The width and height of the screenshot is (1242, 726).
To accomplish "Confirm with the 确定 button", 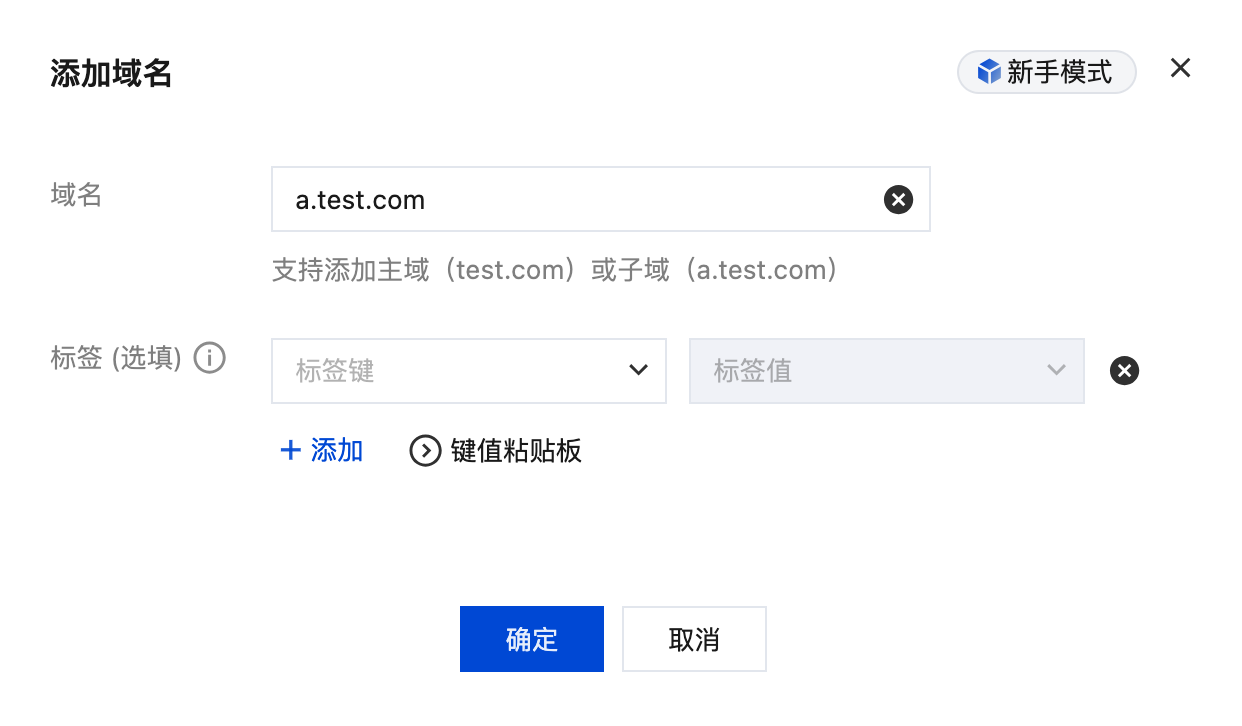I will (531, 639).
